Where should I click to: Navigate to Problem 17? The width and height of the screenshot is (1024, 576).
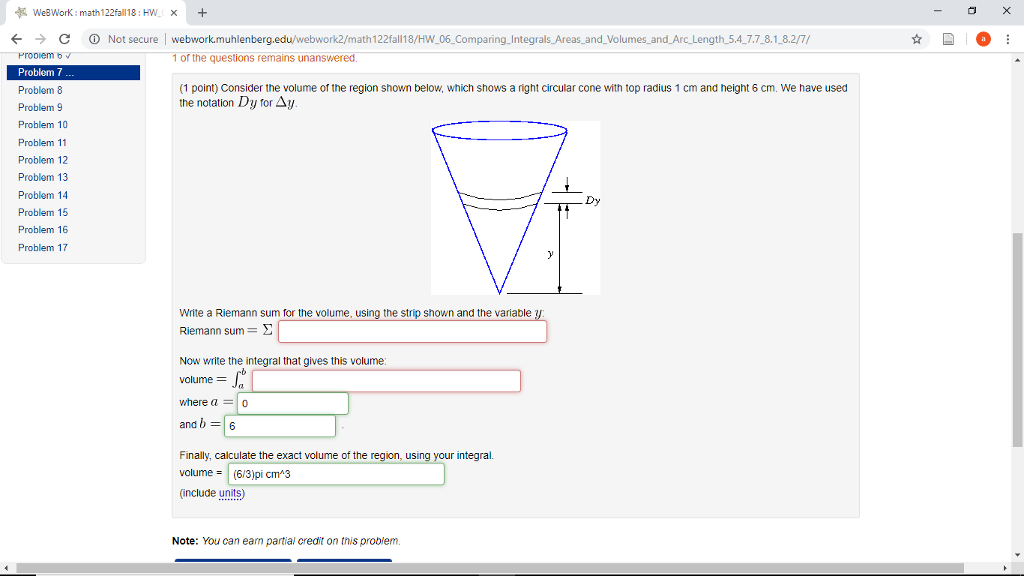tap(42, 247)
